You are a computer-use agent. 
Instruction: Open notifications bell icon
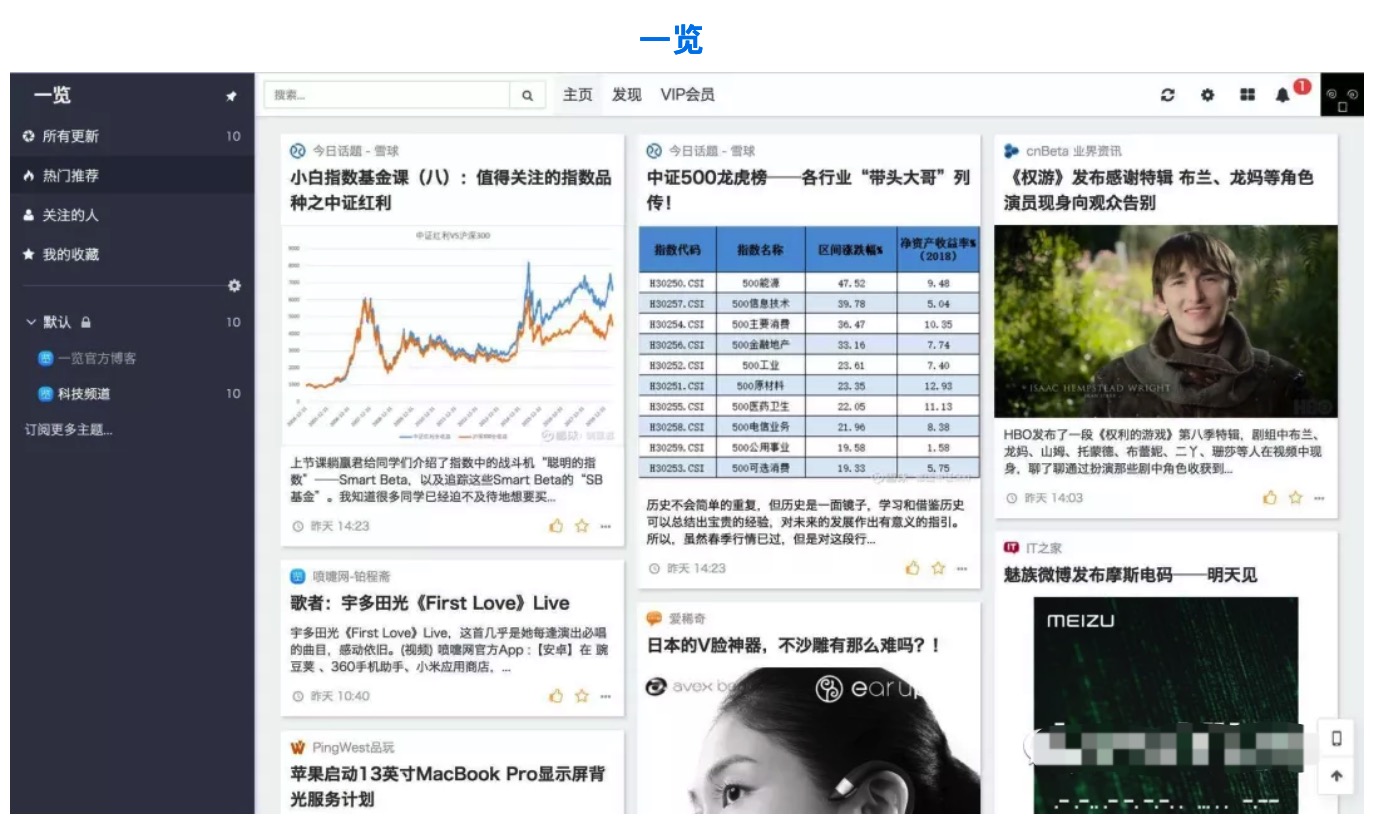[x=1283, y=95]
